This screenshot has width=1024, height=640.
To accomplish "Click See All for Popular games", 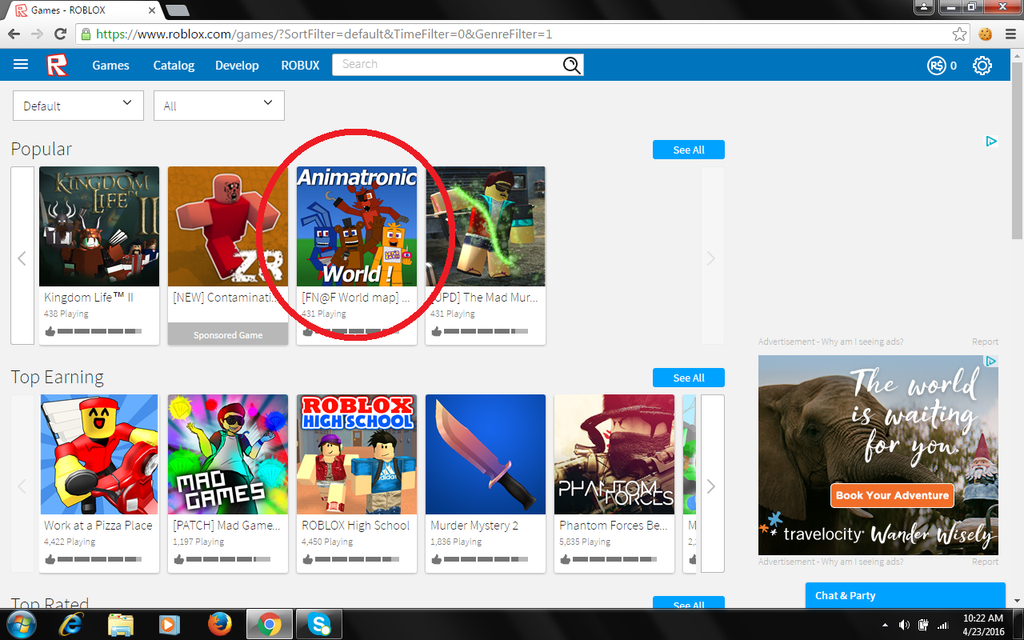I will 688,150.
